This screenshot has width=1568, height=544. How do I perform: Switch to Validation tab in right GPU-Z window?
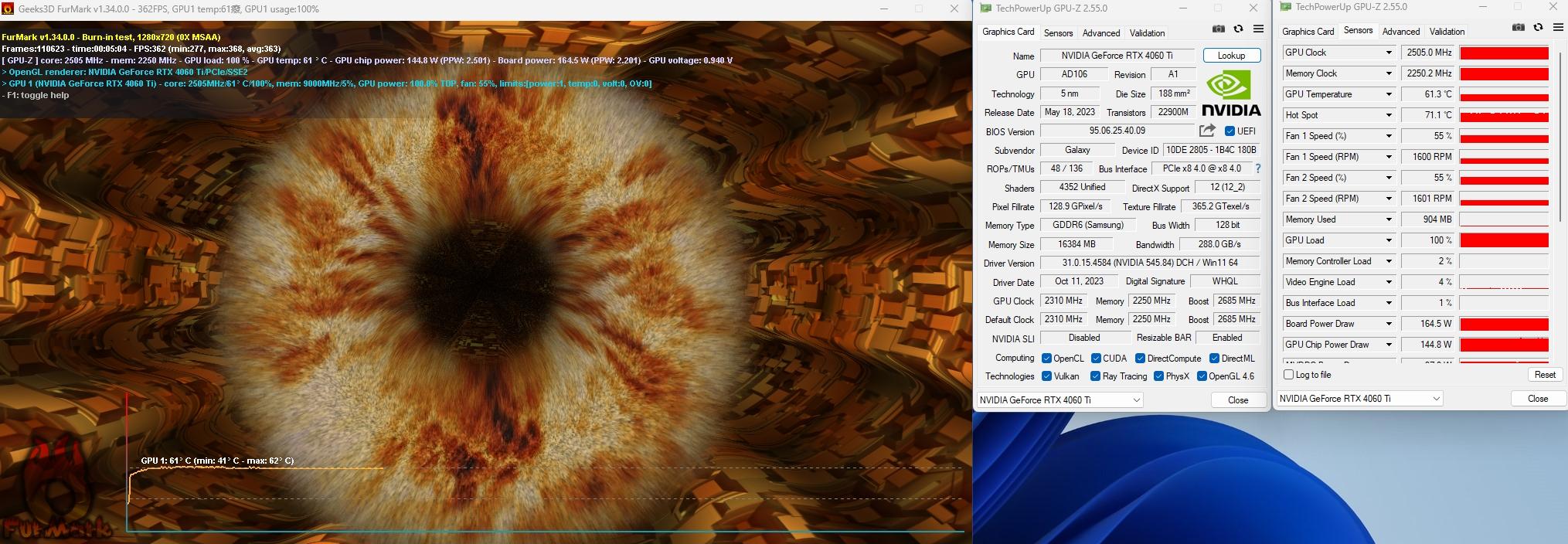point(1447,32)
